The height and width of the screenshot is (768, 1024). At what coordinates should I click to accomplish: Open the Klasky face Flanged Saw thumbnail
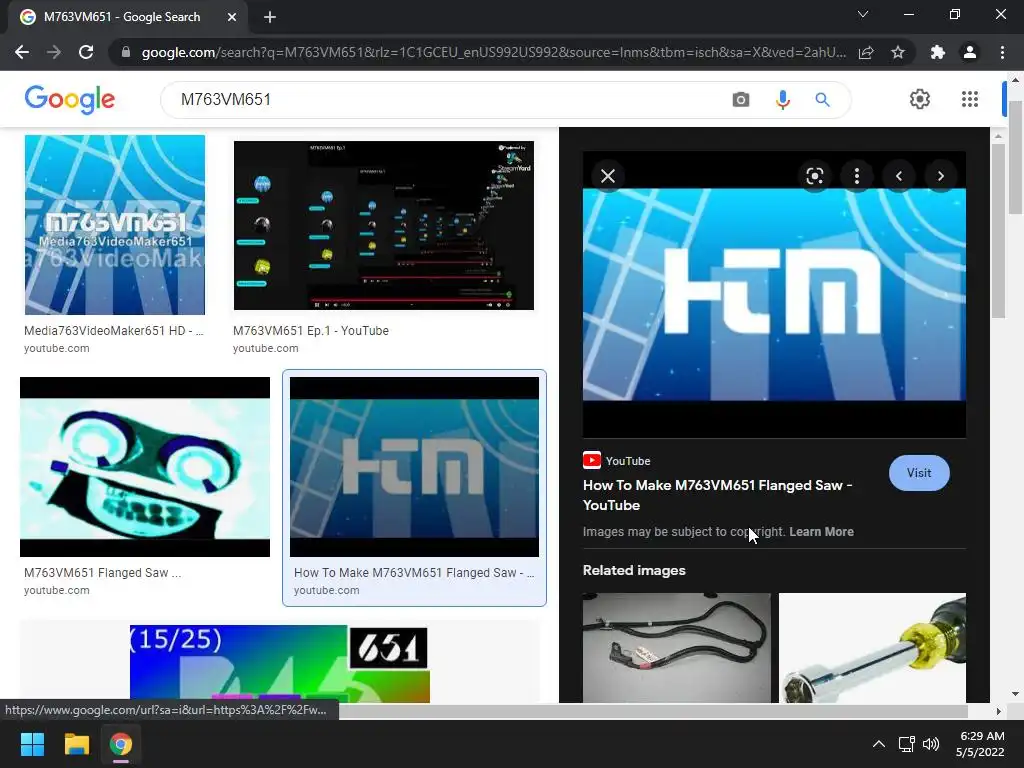point(145,467)
